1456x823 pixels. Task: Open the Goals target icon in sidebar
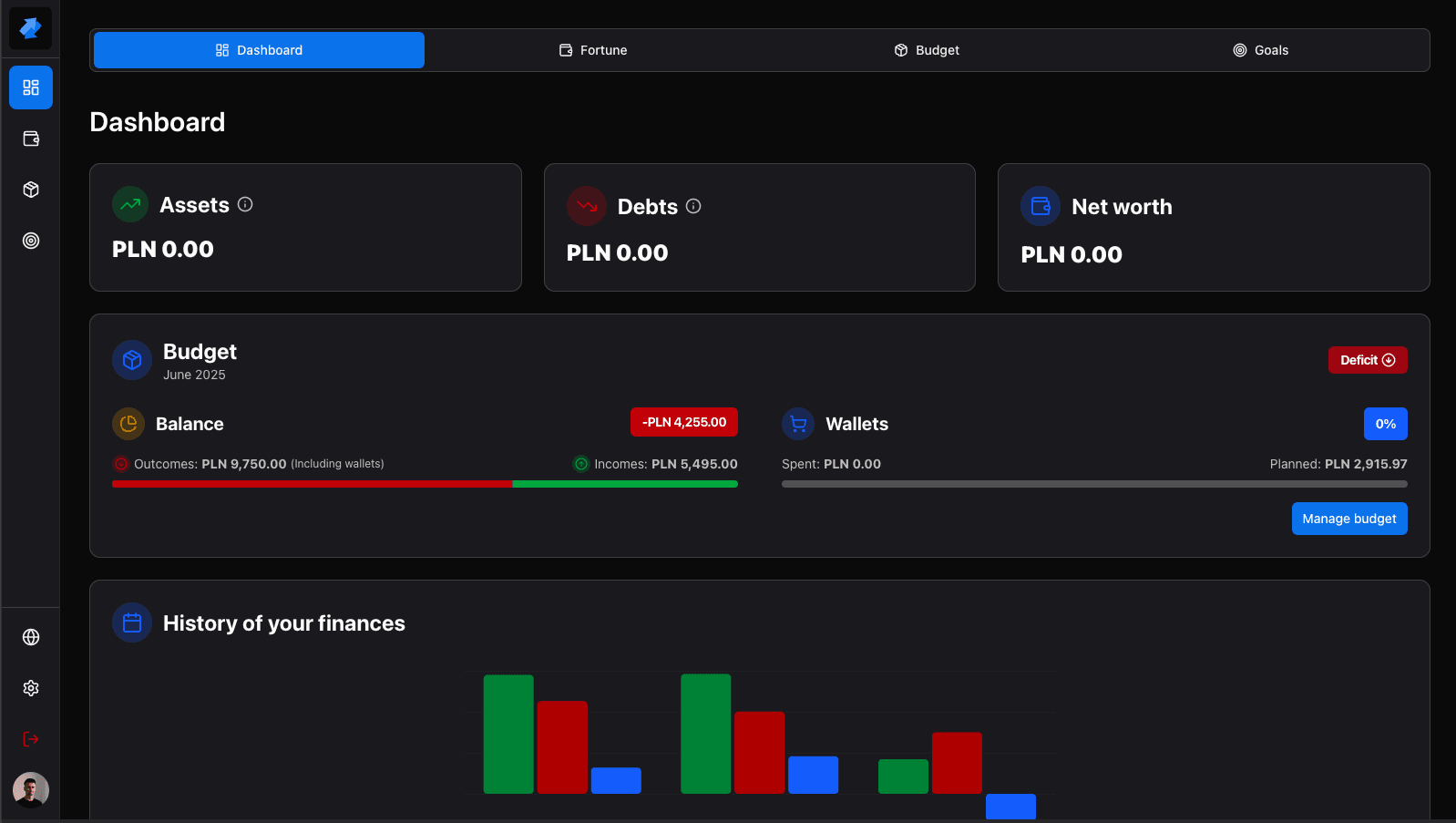(x=31, y=241)
